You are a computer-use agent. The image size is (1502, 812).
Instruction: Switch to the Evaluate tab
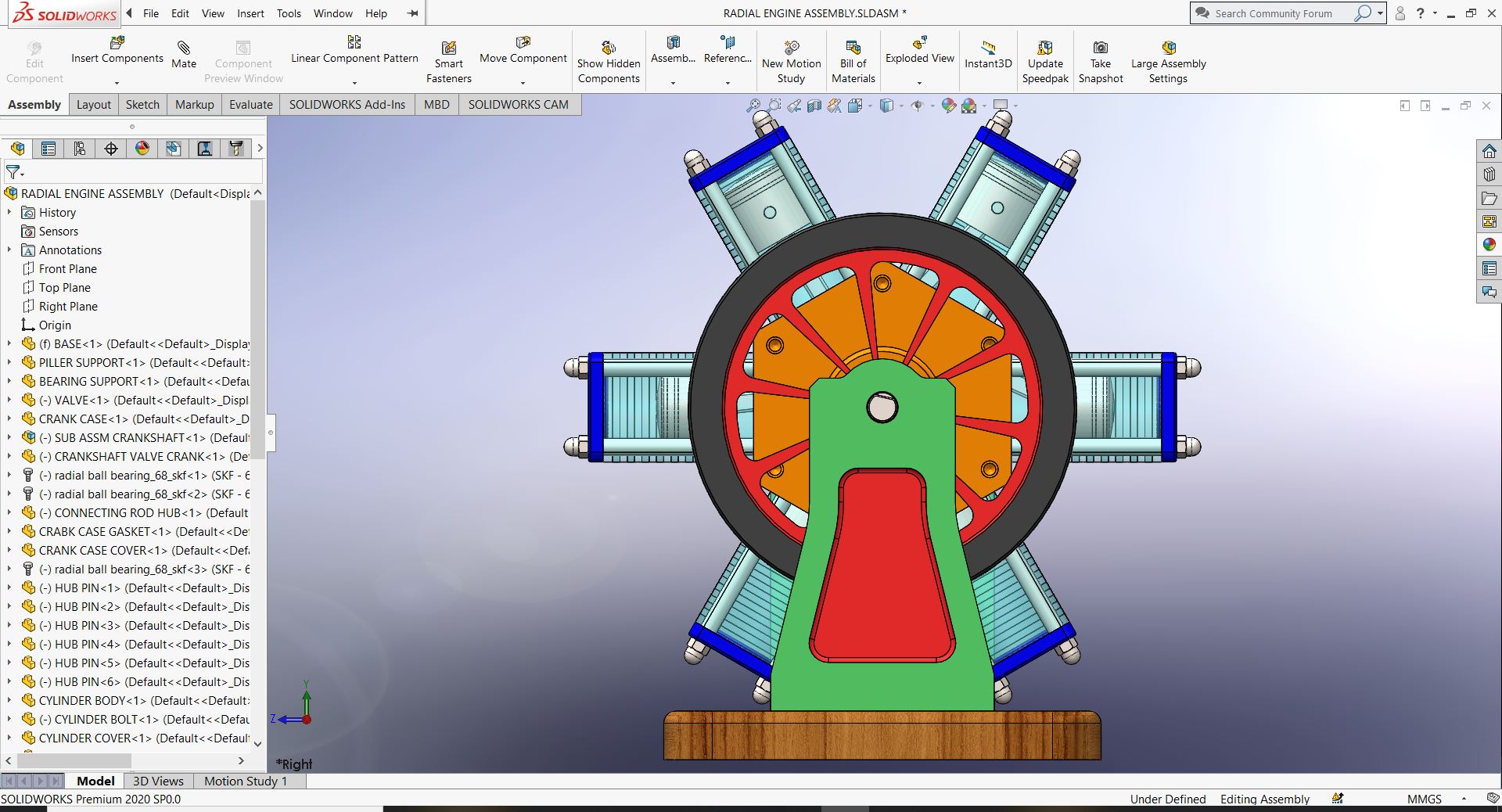[x=251, y=104]
